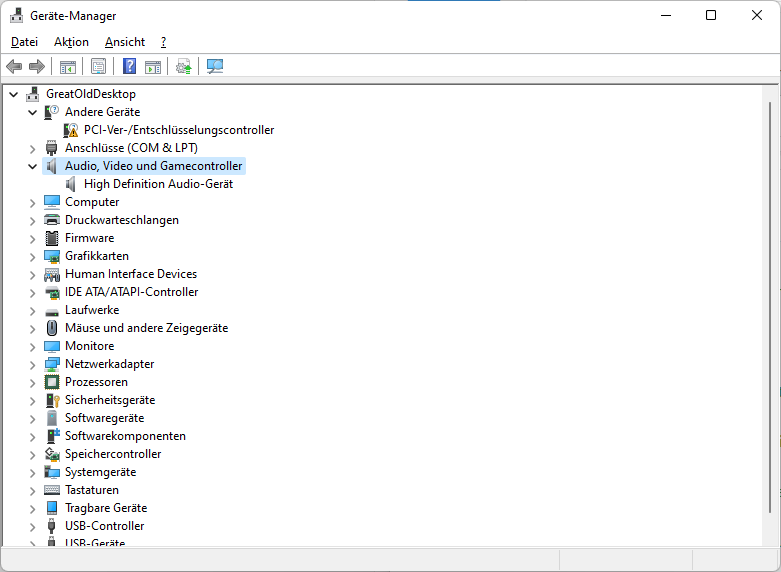Open the Aktion menu
This screenshot has height=572, width=781.
pyautogui.click(x=71, y=42)
